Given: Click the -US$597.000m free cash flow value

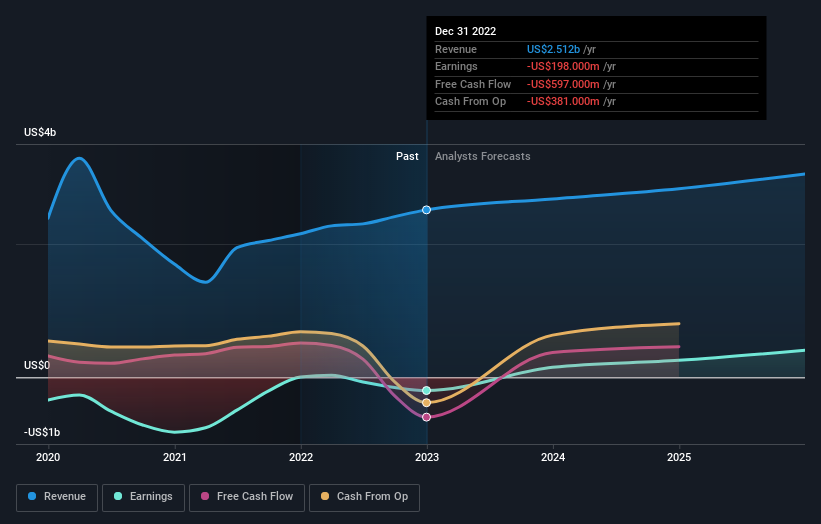Looking at the screenshot, I should tap(563, 84).
